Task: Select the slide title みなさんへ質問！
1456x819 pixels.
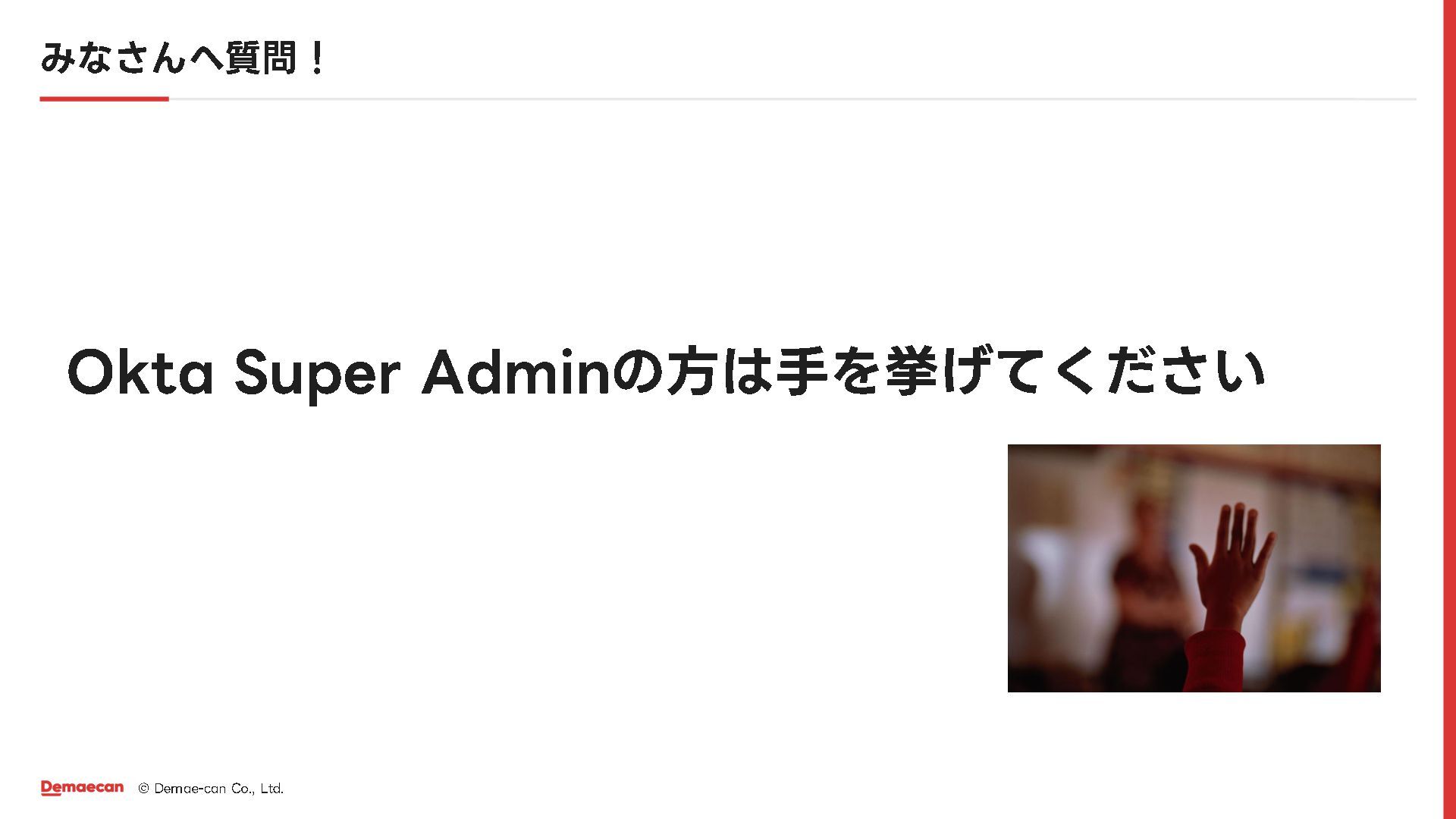Action: point(183,58)
